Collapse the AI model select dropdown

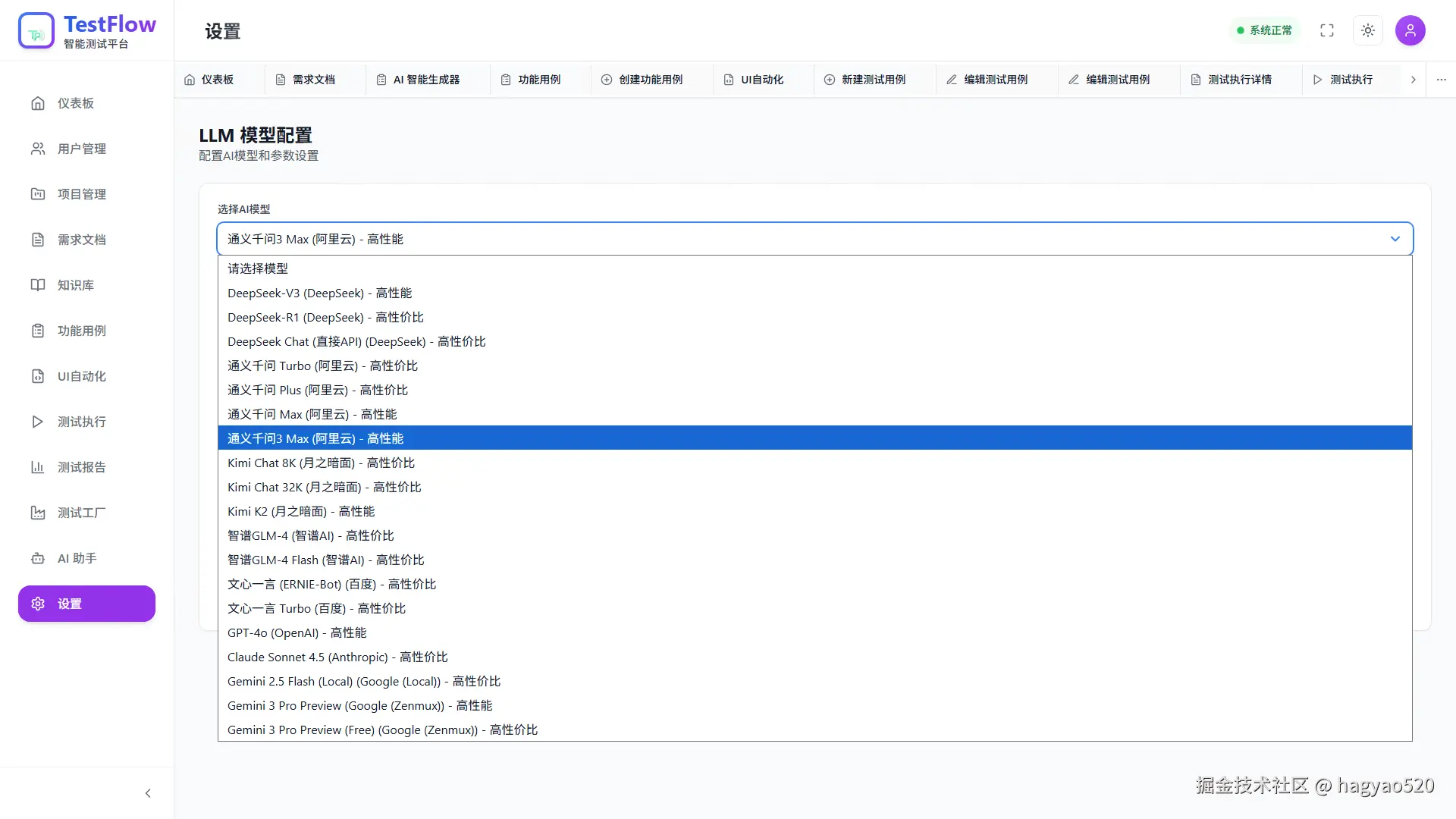[1395, 239]
